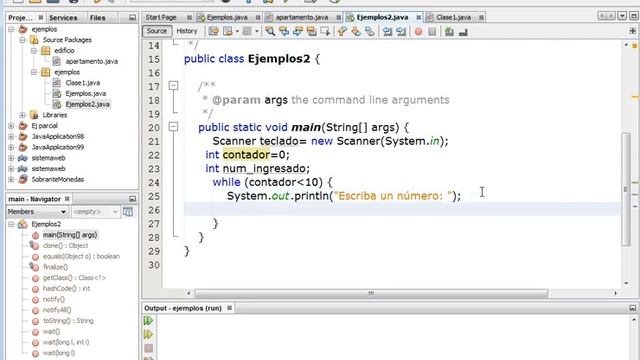Minimize the Navigator panel
Image resolution: width=640 pixels, height=360 pixels.
click(x=132, y=199)
